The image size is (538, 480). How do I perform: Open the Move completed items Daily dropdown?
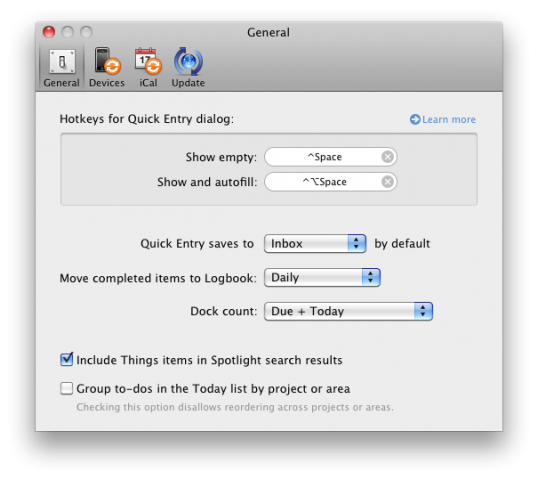[322, 277]
